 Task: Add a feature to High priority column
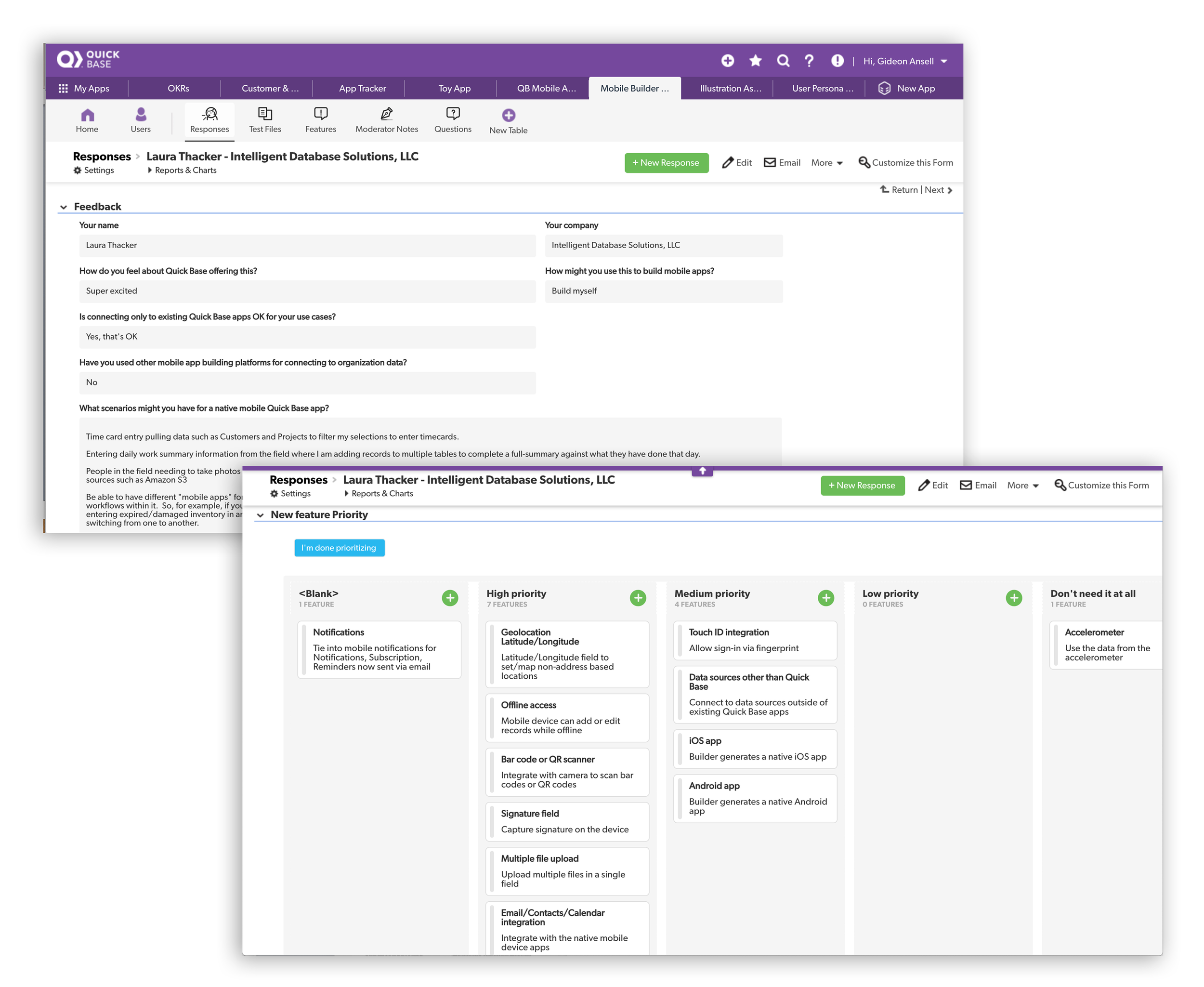(638, 597)
